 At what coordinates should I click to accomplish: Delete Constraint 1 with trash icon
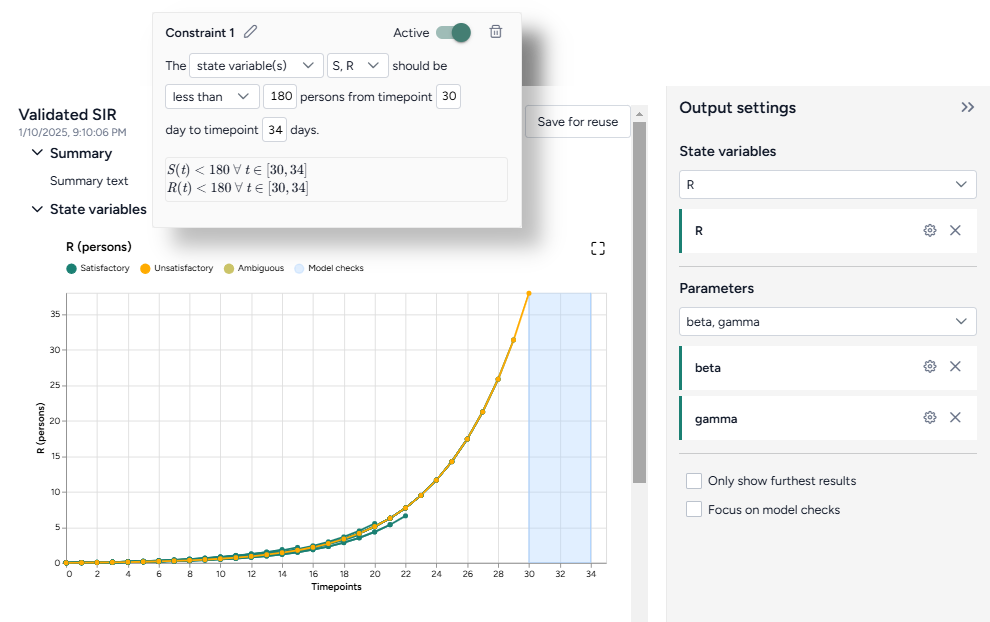click(x=495, y=32)
